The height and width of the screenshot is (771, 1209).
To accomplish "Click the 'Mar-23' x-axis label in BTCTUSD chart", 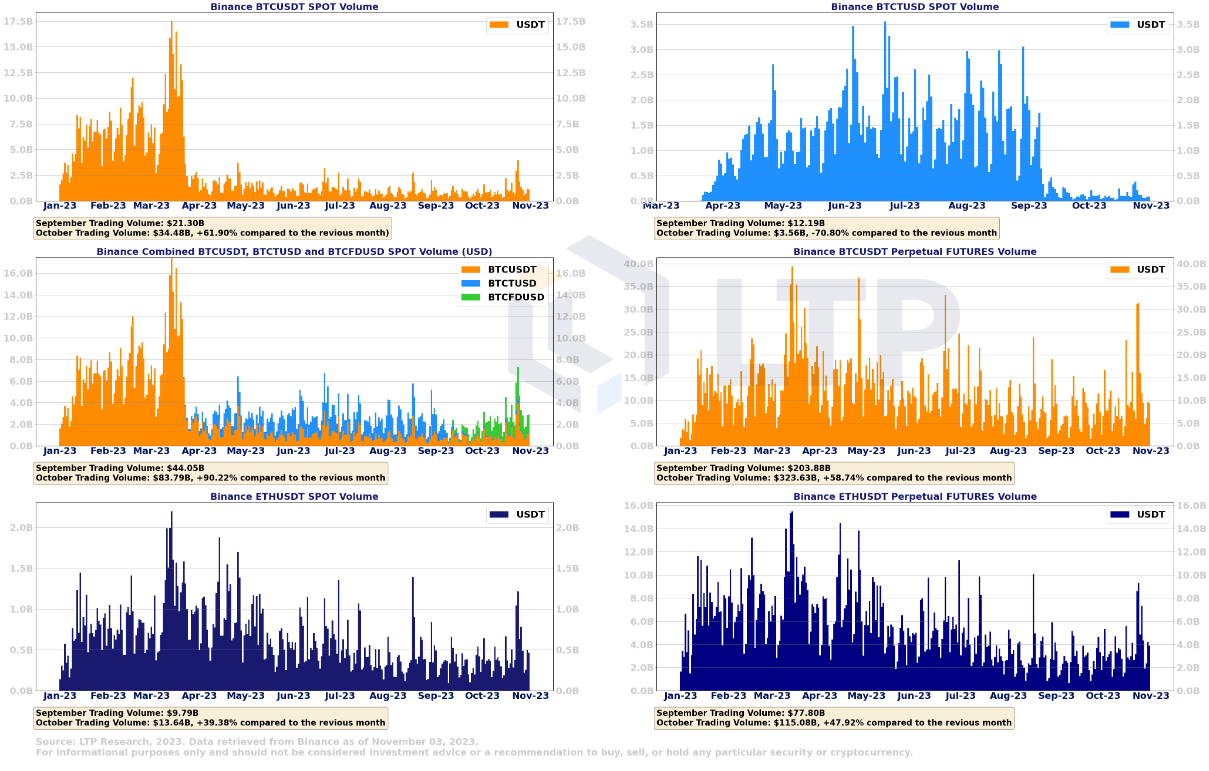I will tap(660, 206).
